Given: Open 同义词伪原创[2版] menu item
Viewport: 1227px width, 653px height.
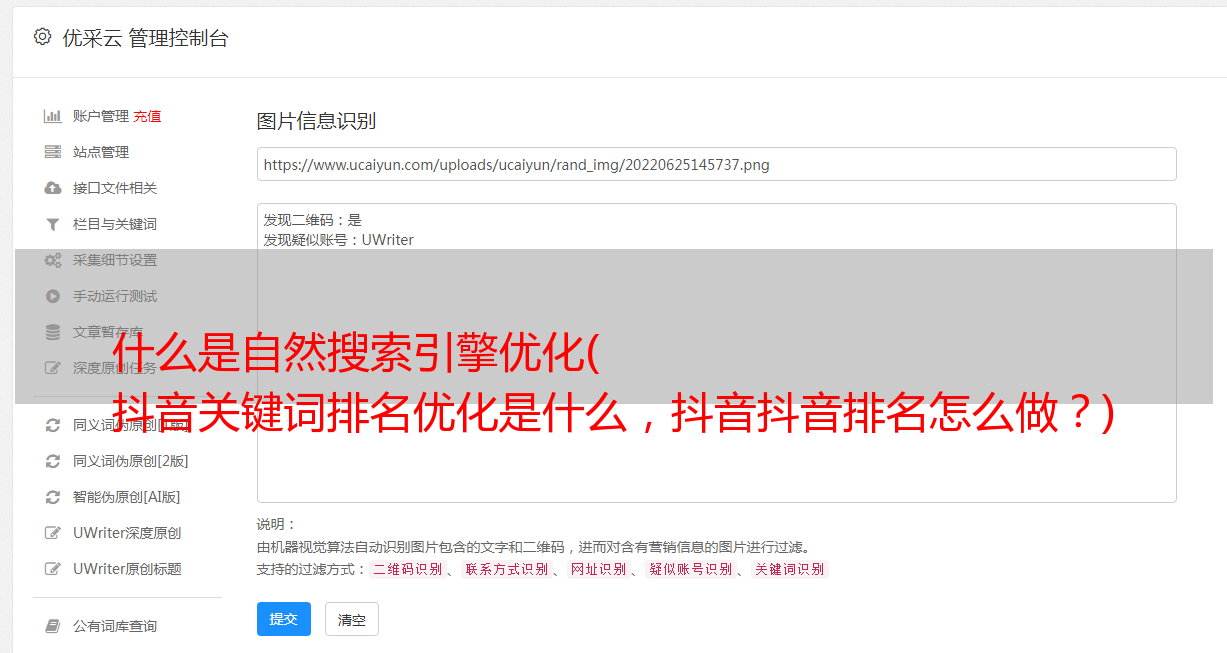Looking at the screenshot, I should click(131, 461).
